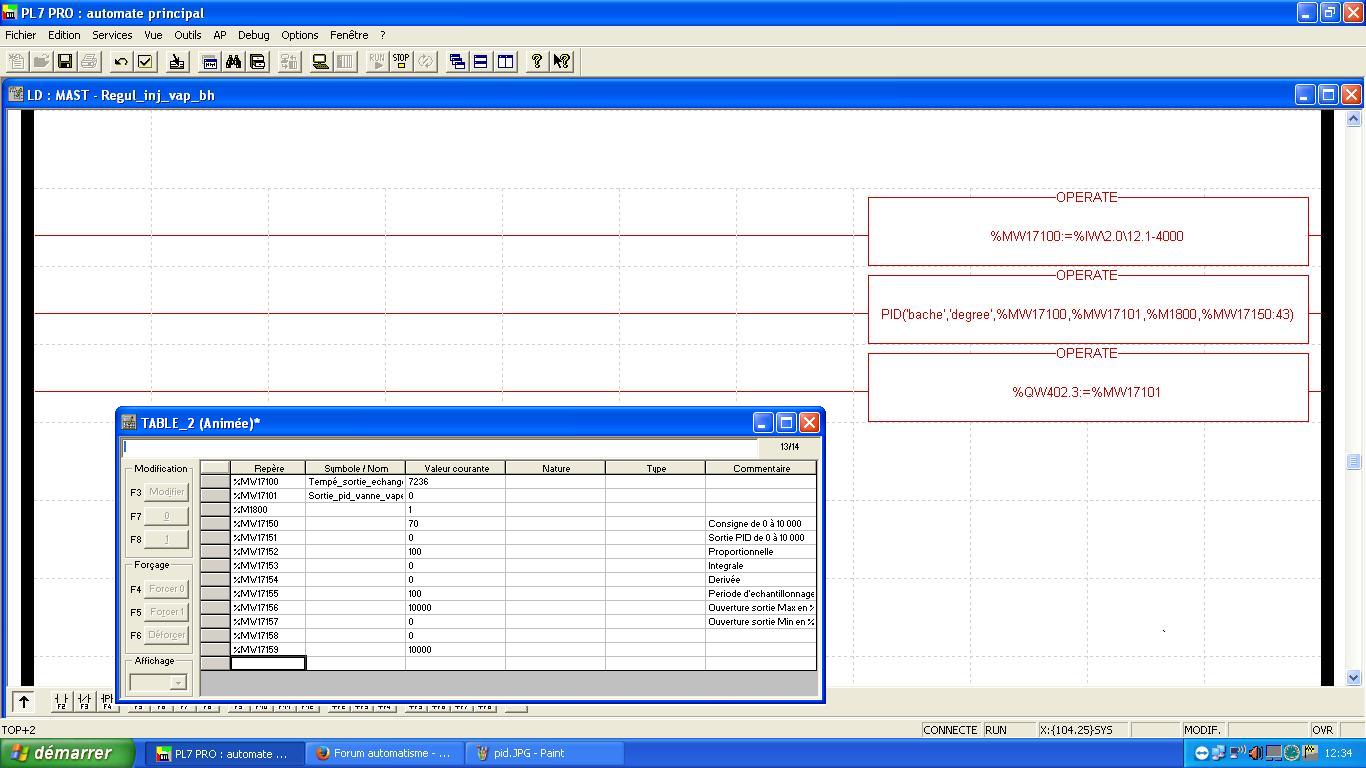Select the row header of %MW17150
The height and width of the screenshot is (768, 1366).
(215, 524)
